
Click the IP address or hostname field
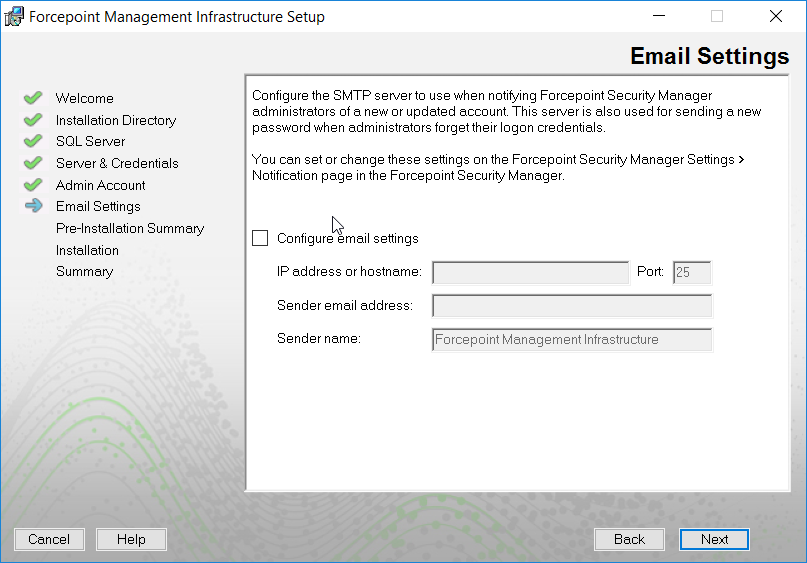pyautogui.click(x=531, y=272)
